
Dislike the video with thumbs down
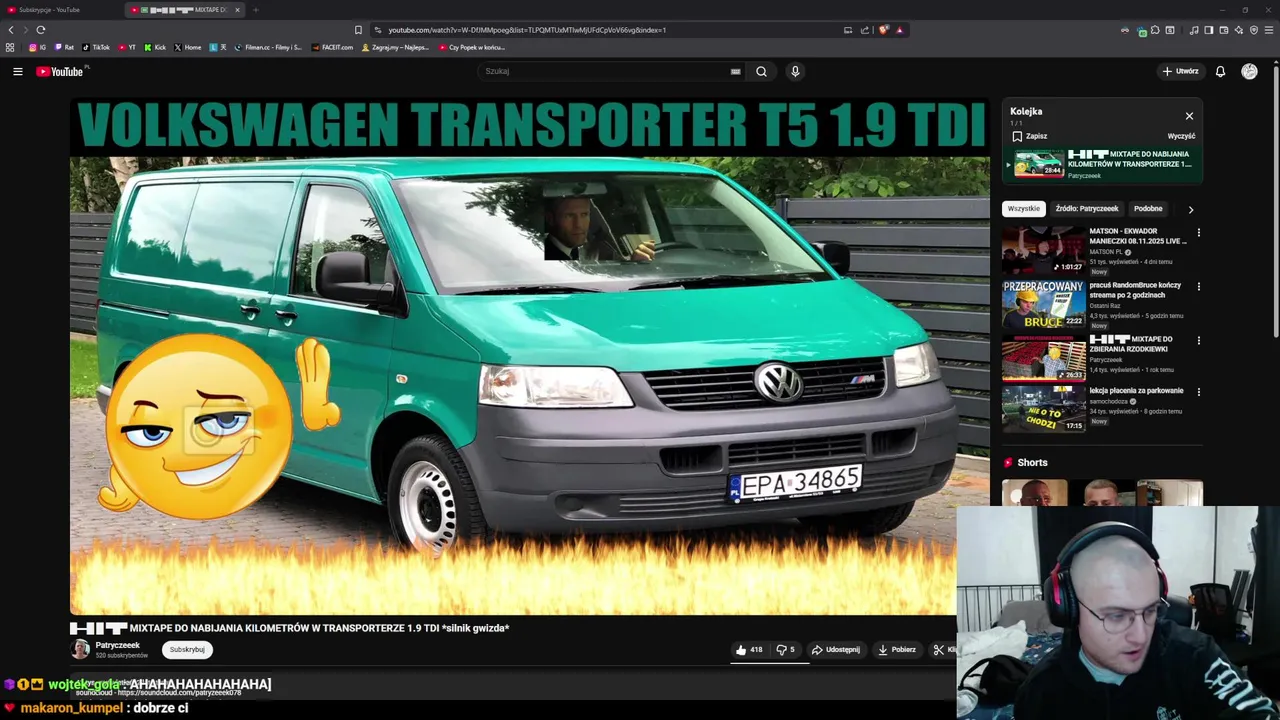[x=786, y=650]
